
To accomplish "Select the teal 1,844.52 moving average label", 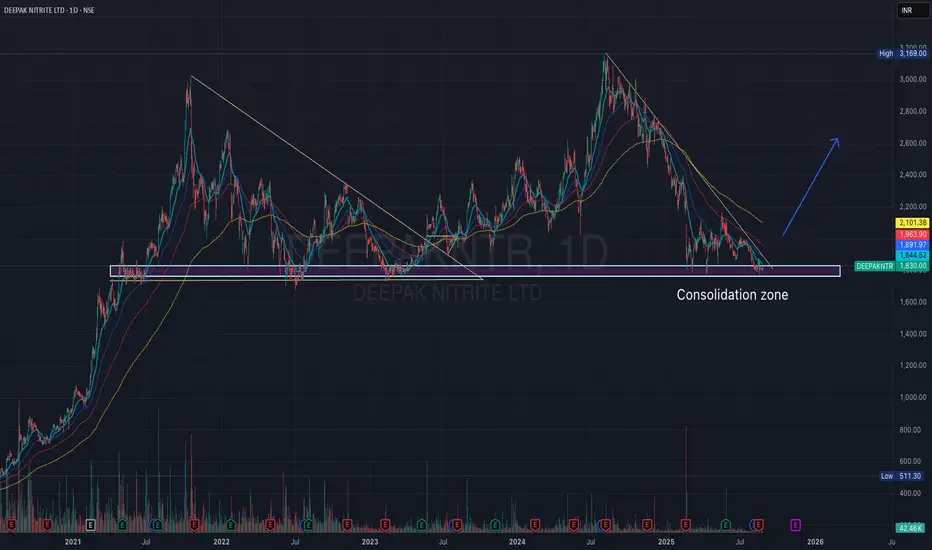I will [x=912, y=256].
